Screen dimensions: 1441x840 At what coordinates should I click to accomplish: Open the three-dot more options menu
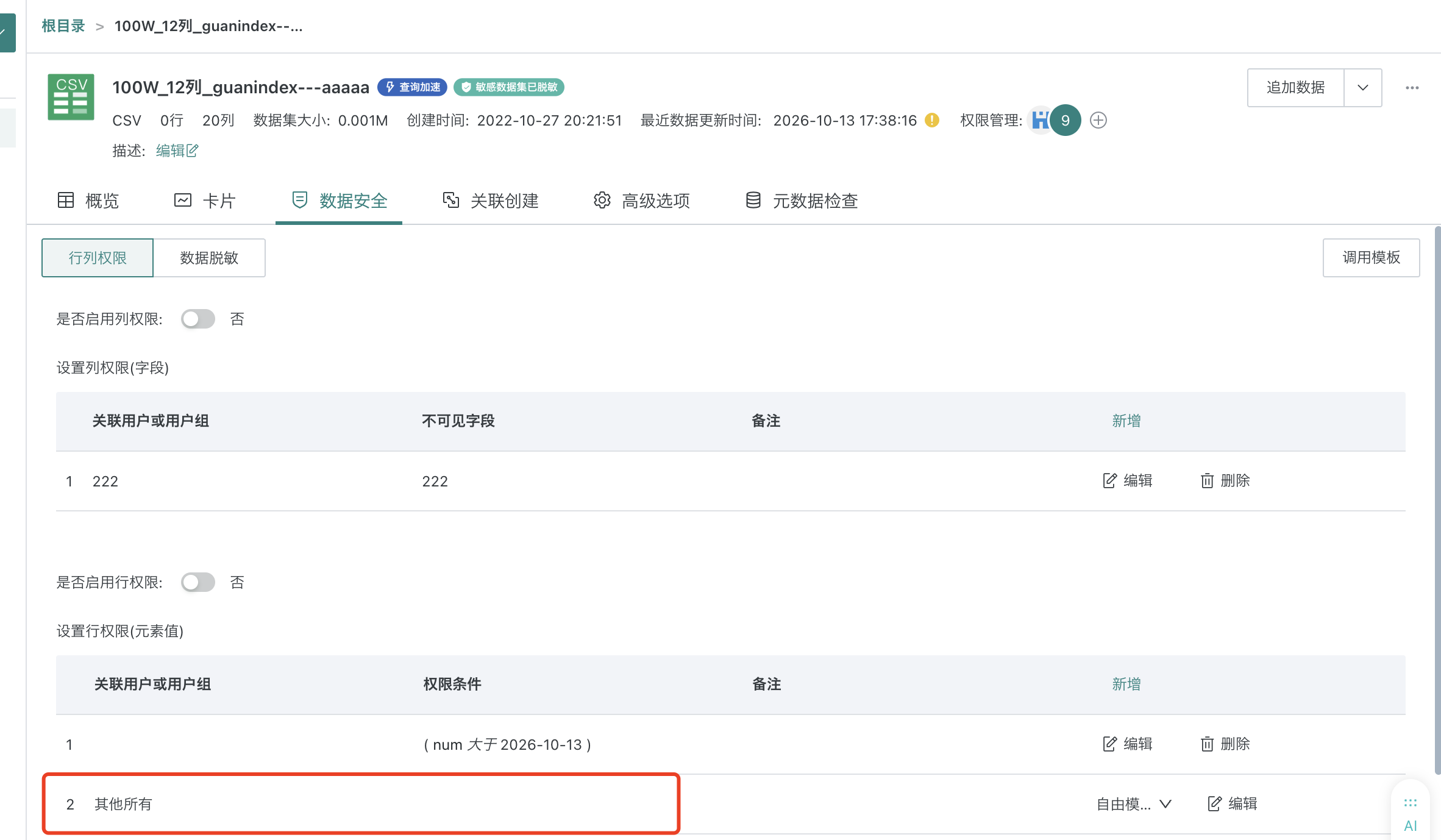tap(1412, 88)
